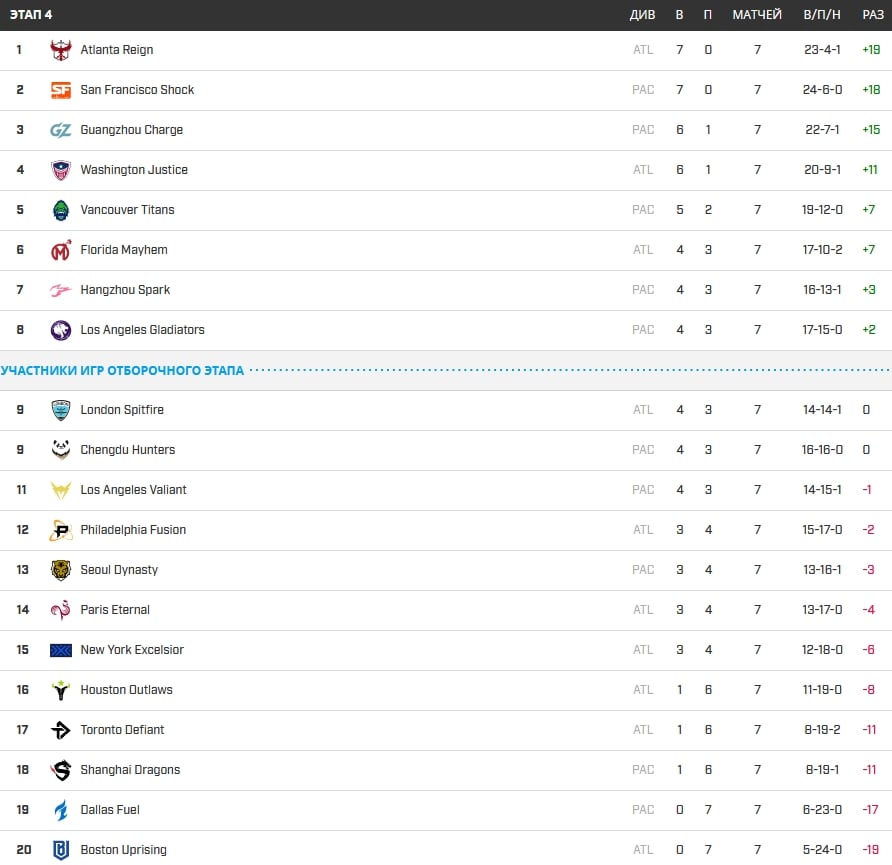Click the Guangzhou Charge logo icon

[61, 130]
